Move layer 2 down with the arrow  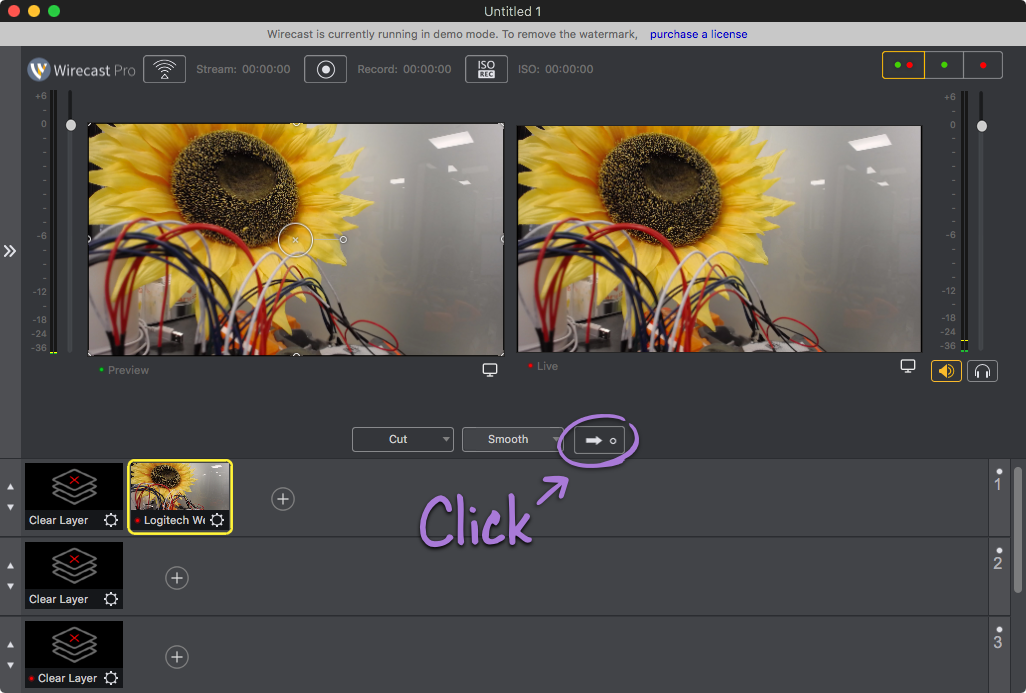(10, 586)
